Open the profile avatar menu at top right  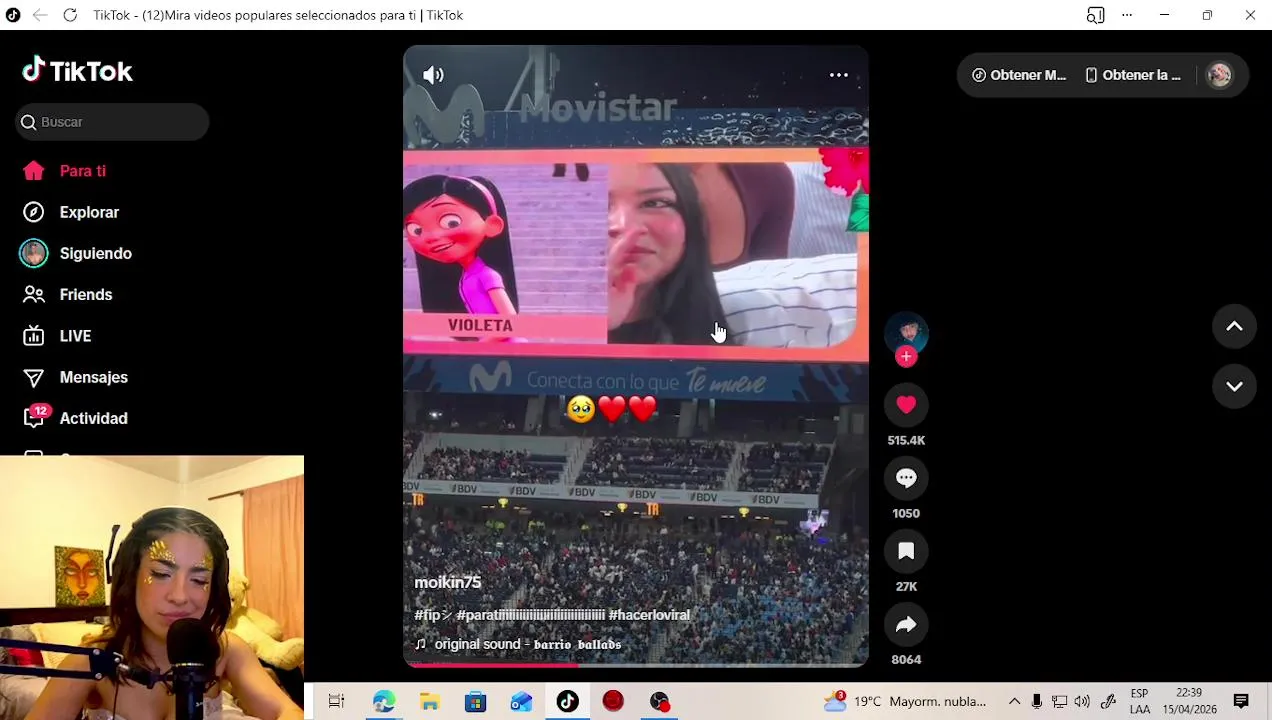coord(1219,75)
